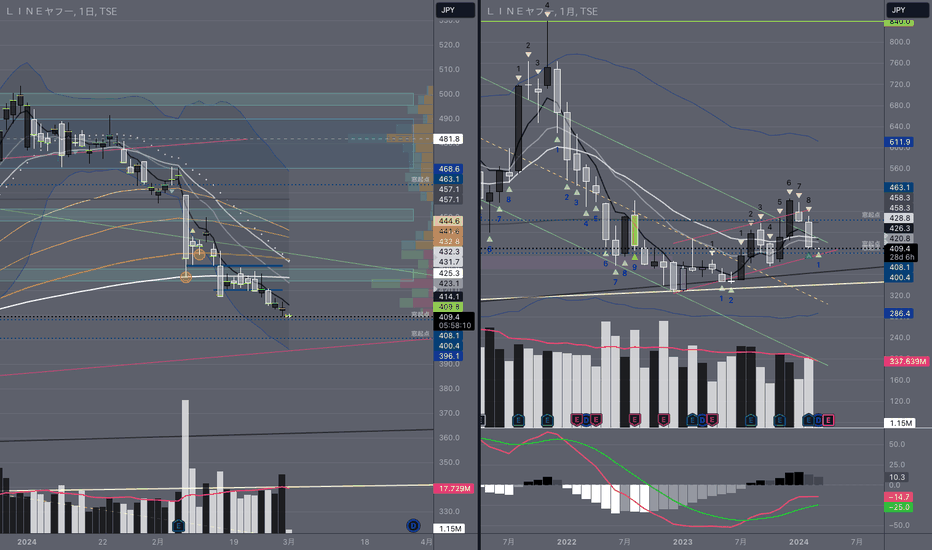Click 432.3 price label on daily chart
932x550 pixels.
point(449,252)
